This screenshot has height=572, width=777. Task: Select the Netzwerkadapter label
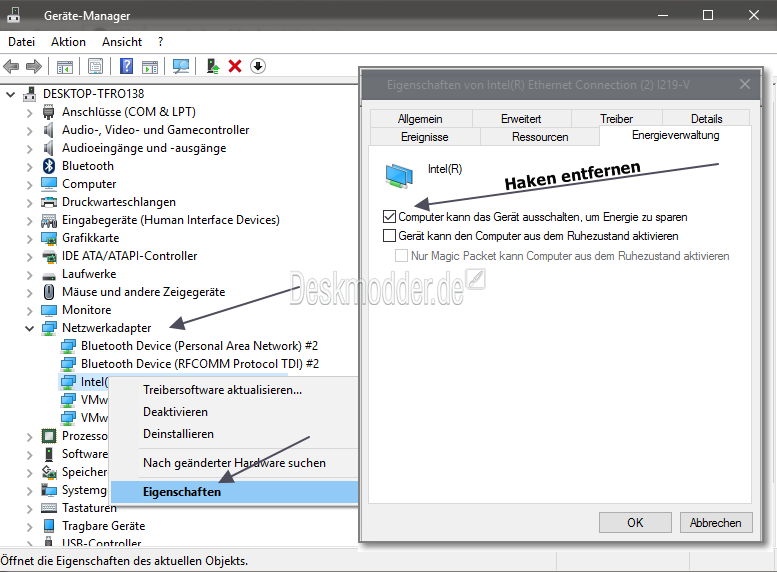107,328
